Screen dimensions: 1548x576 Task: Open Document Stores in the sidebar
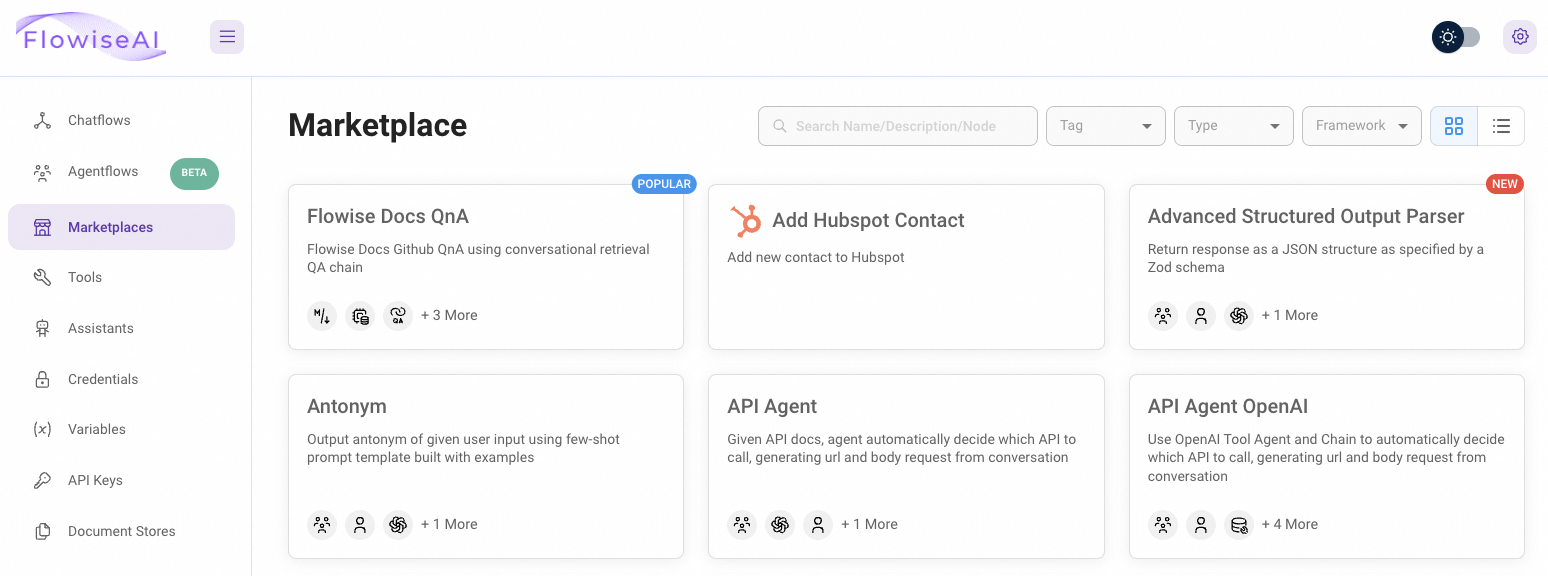[x=121, y=531]
